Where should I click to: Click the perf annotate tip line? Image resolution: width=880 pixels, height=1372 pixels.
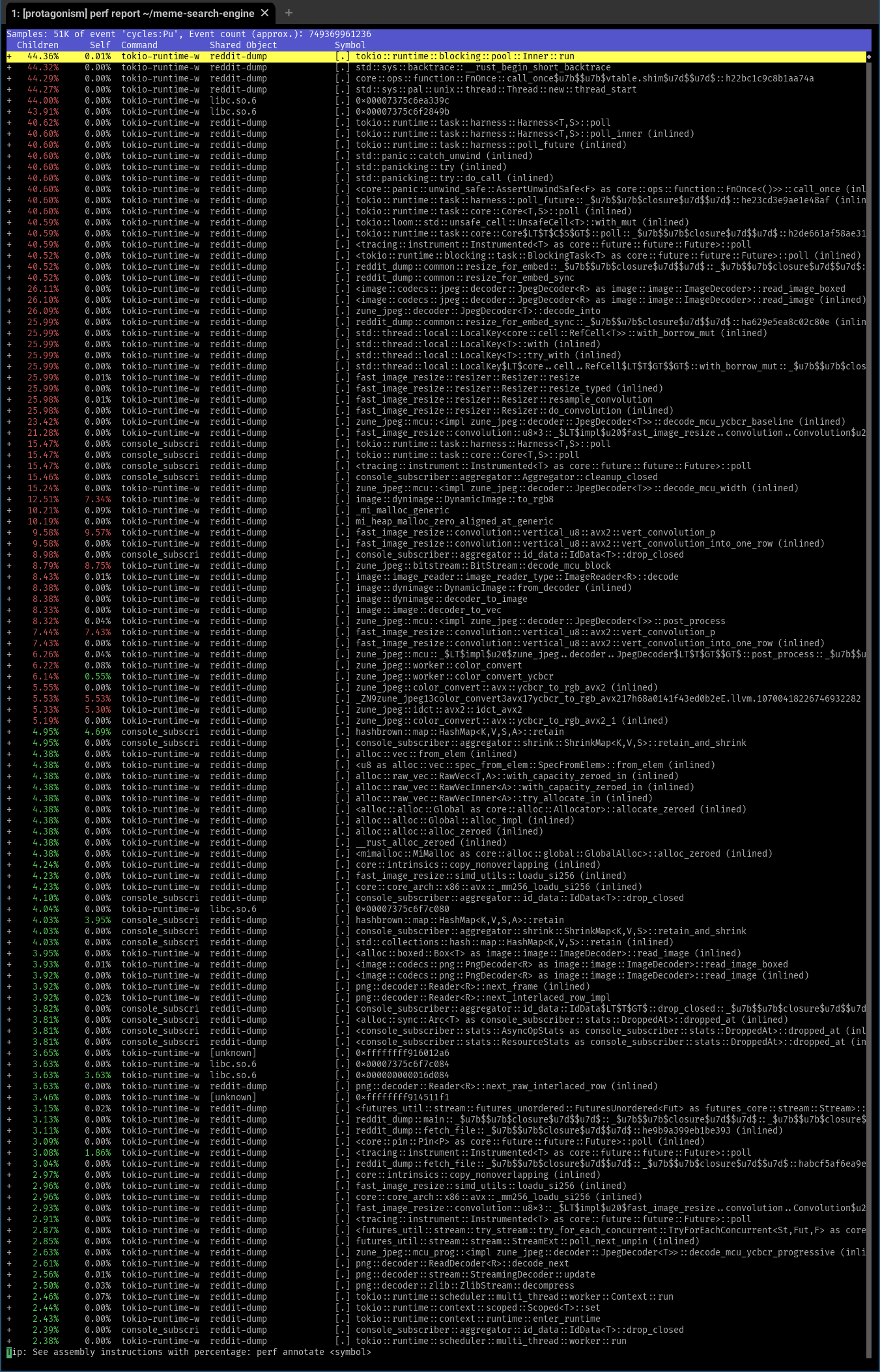pyautogui.click(x=189, y=1352)
